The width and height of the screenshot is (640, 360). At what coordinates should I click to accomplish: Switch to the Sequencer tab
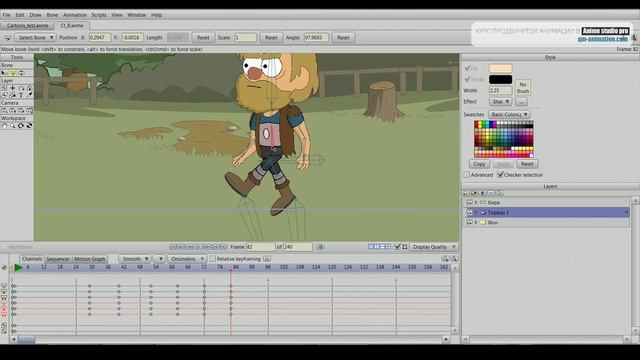point(58,259)
